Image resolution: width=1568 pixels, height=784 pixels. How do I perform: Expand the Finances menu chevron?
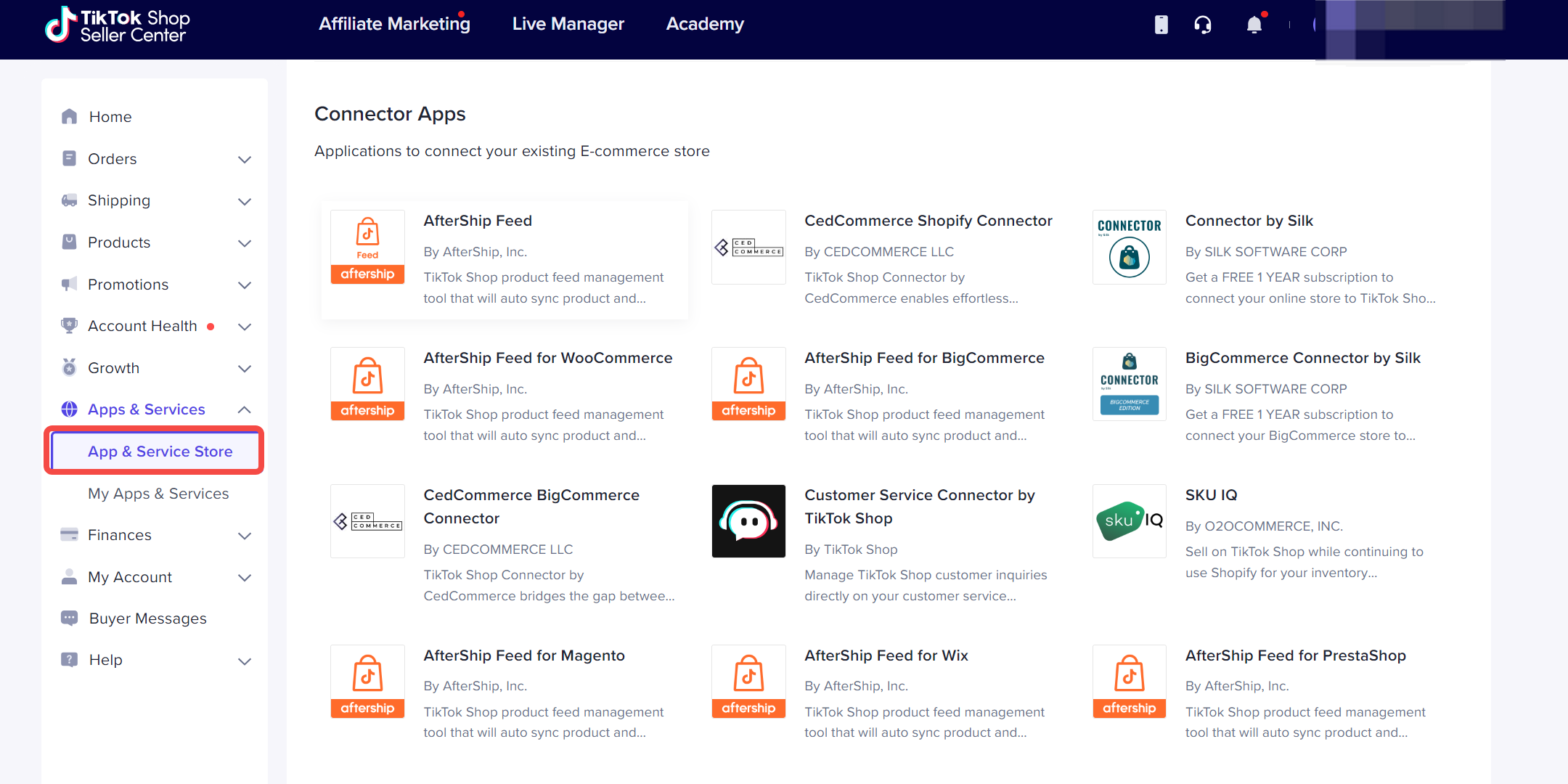point(245,536)
